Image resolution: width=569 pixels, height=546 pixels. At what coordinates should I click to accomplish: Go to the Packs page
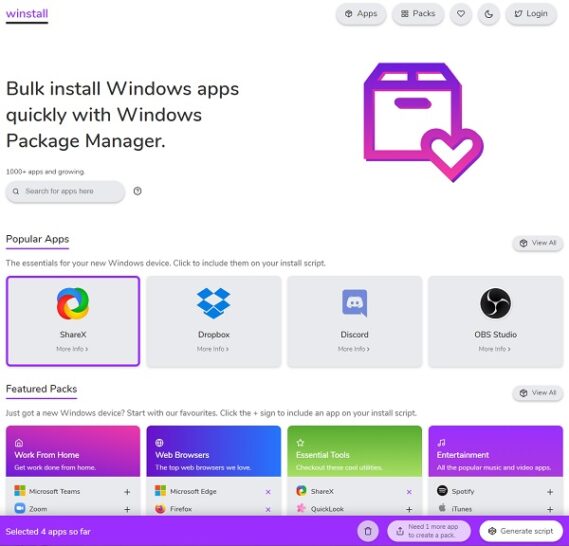[x=418, y=14]
